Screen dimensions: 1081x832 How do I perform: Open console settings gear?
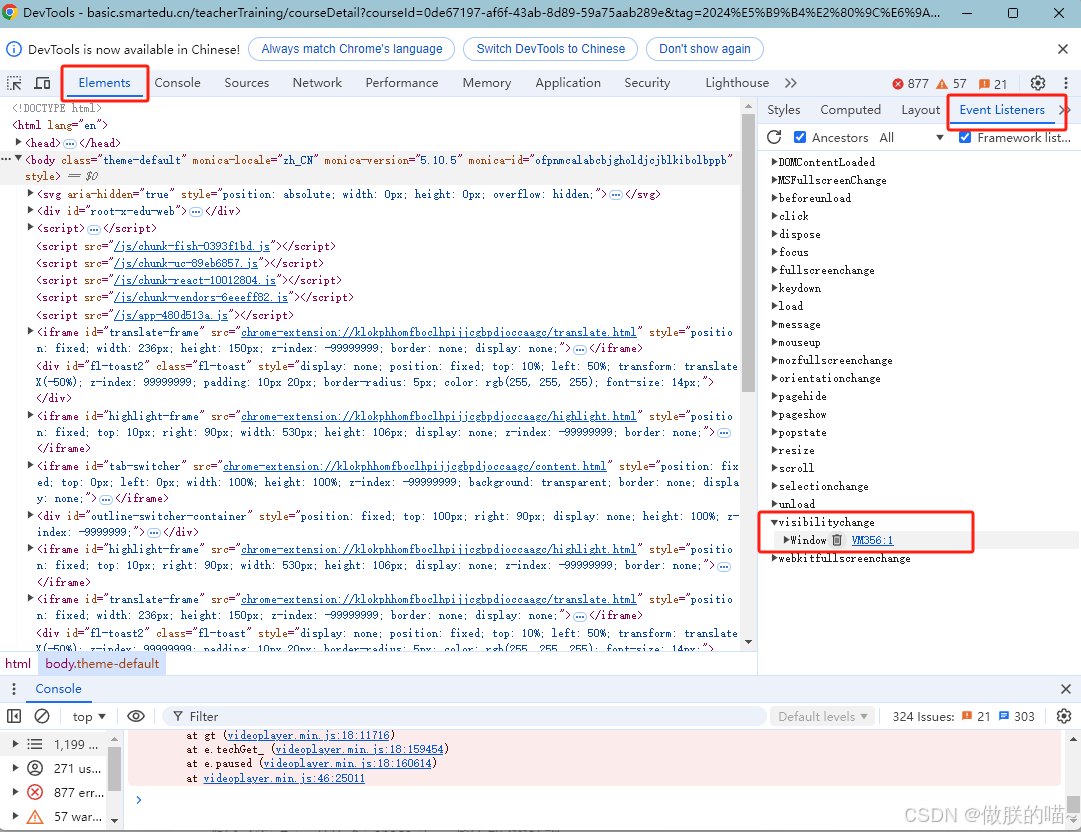(x=1064, y=716)
